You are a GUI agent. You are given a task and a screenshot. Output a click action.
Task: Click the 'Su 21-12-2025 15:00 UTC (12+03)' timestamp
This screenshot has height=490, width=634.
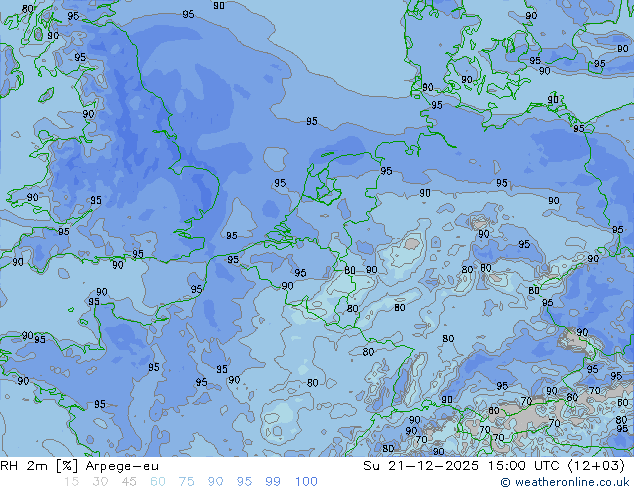494,466
